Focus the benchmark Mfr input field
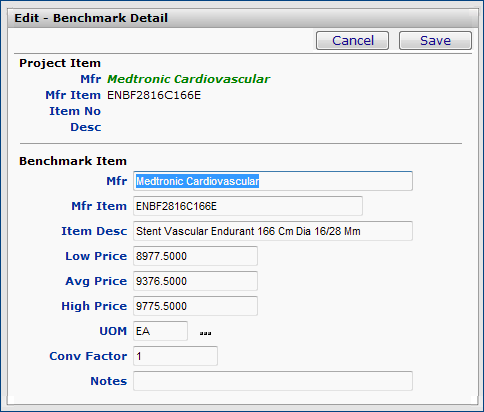 (273, 181)
